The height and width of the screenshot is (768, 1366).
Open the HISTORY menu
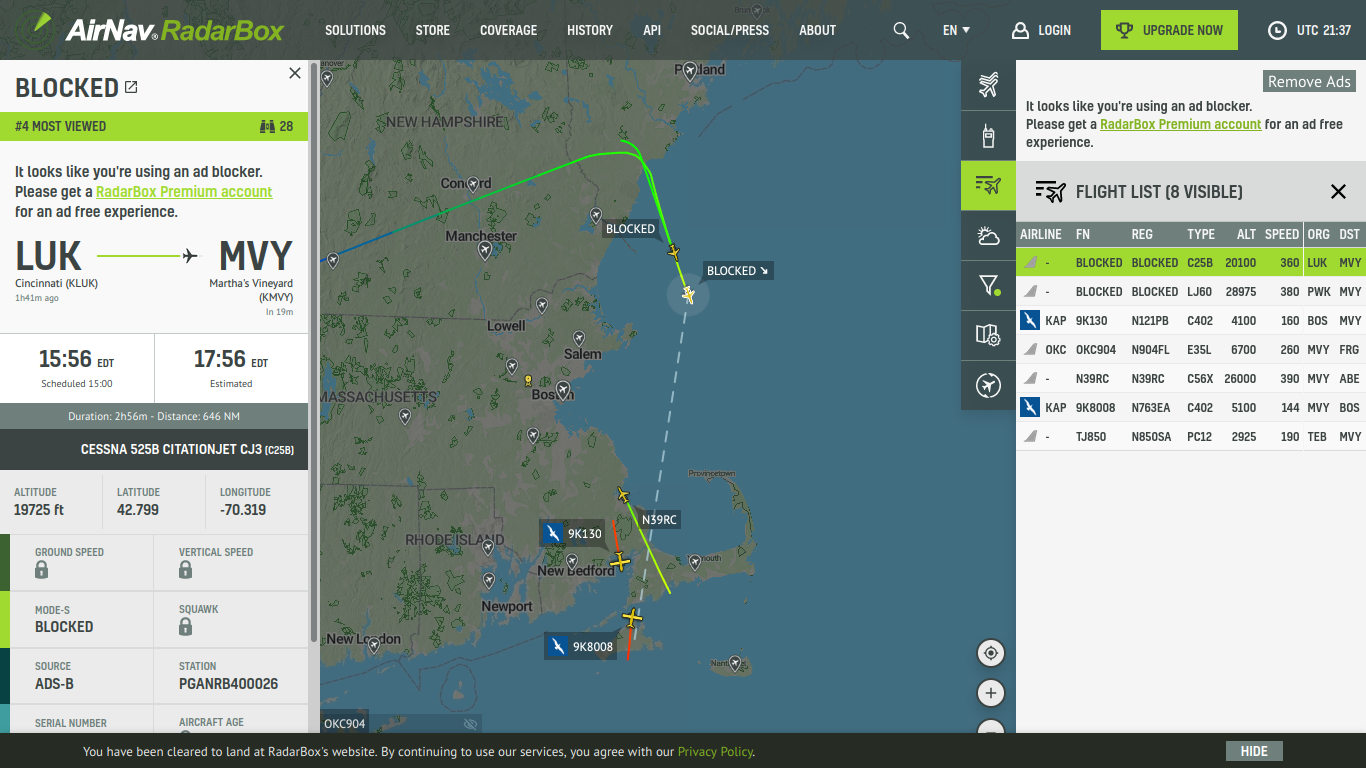tap(590, 30)
